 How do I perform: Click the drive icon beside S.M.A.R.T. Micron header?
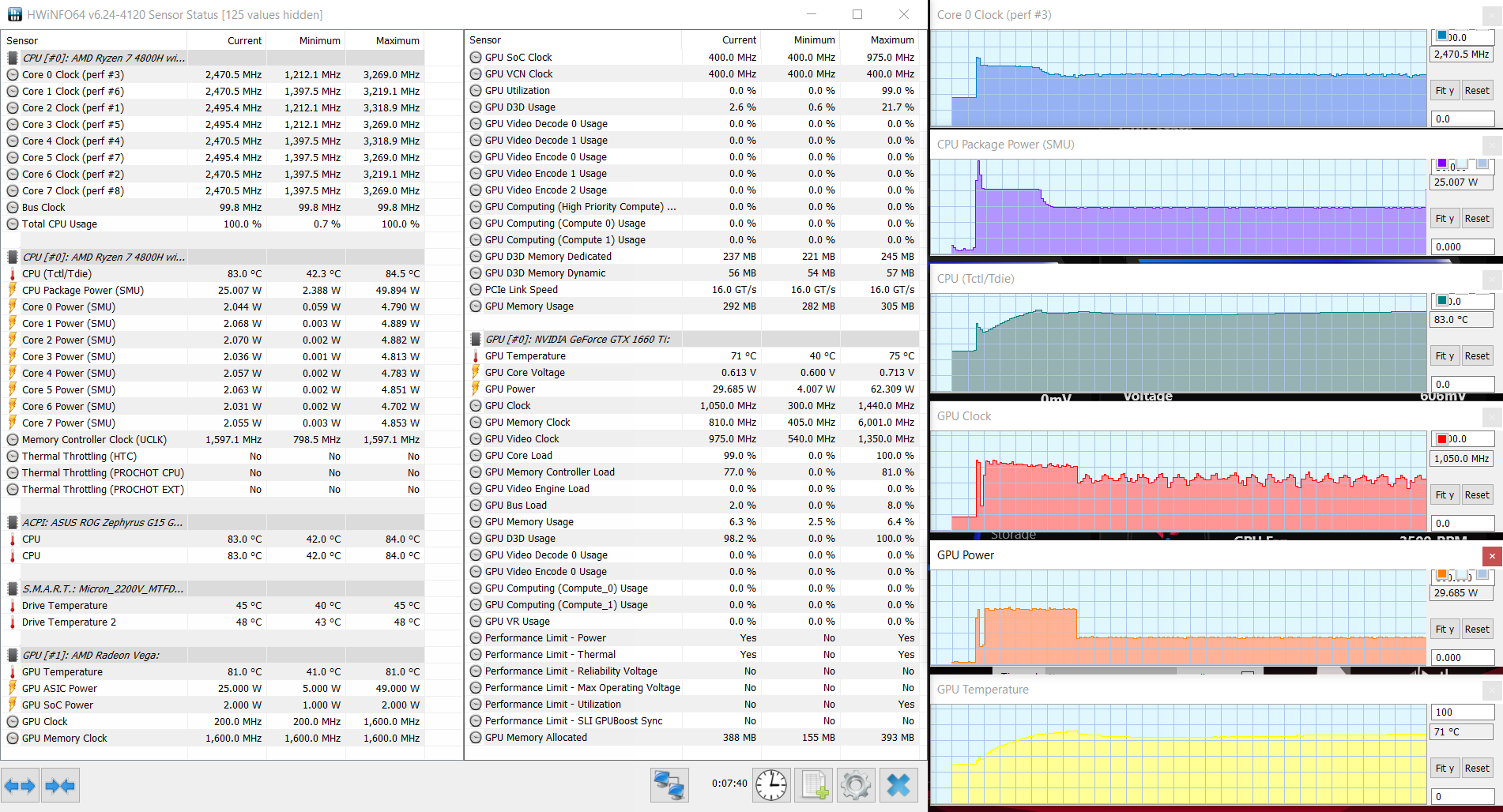point(13,588)
